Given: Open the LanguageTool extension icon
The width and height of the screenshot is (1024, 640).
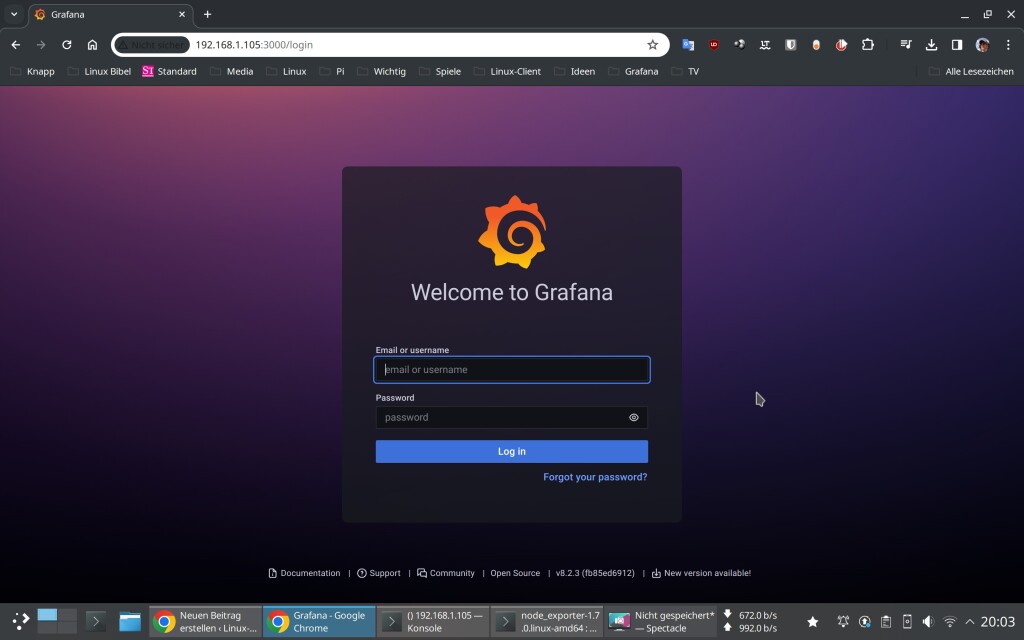Looking at the screenshot, I should (765, 44).
